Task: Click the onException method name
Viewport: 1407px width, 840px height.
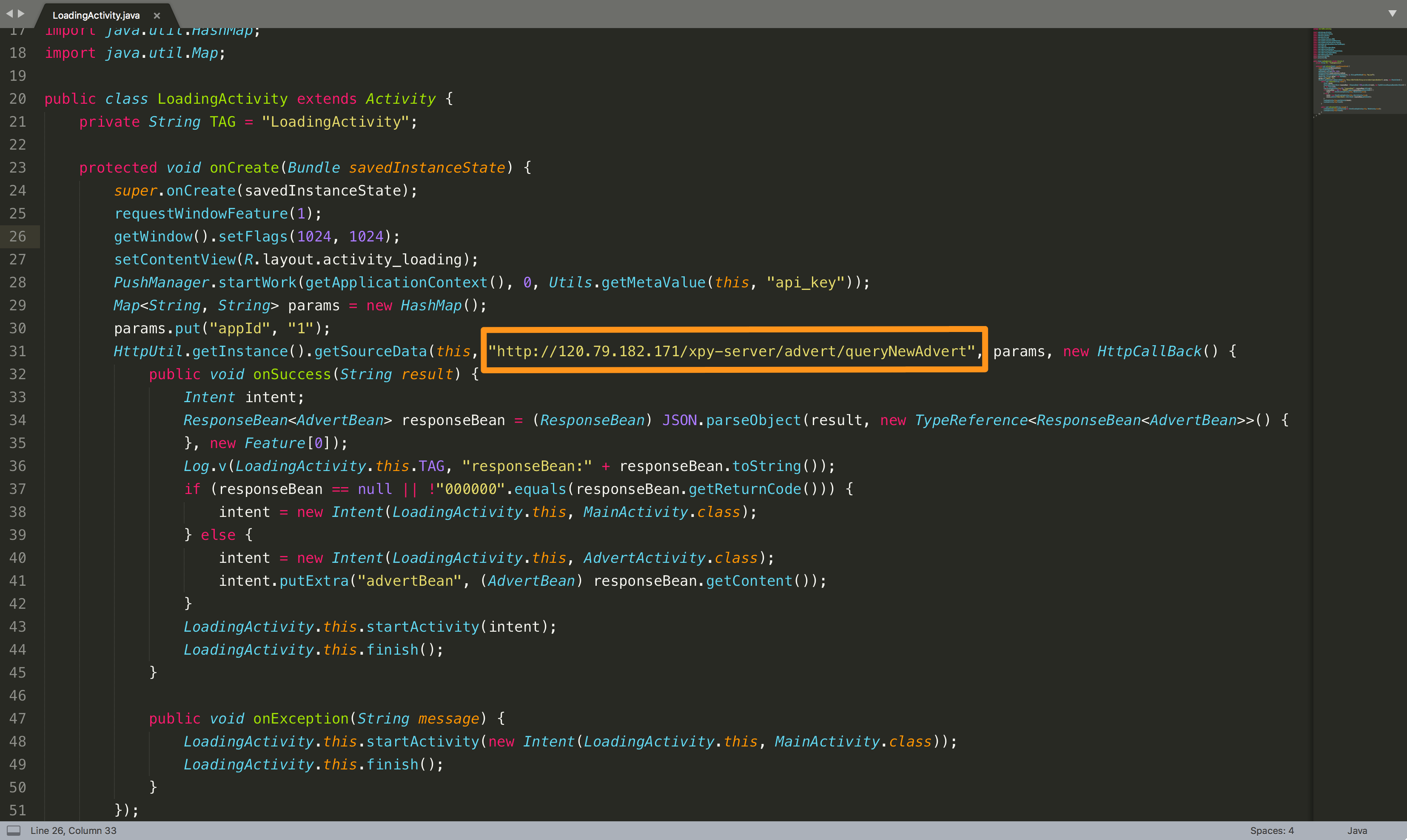Action: coord(301,719)
